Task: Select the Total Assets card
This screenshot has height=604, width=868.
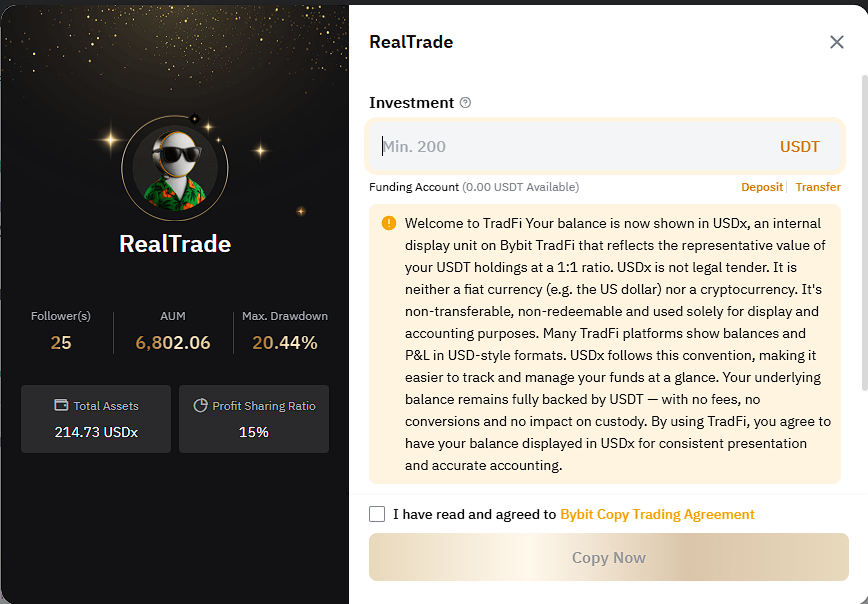Action: pyautogui.click(x=95, y=419)
